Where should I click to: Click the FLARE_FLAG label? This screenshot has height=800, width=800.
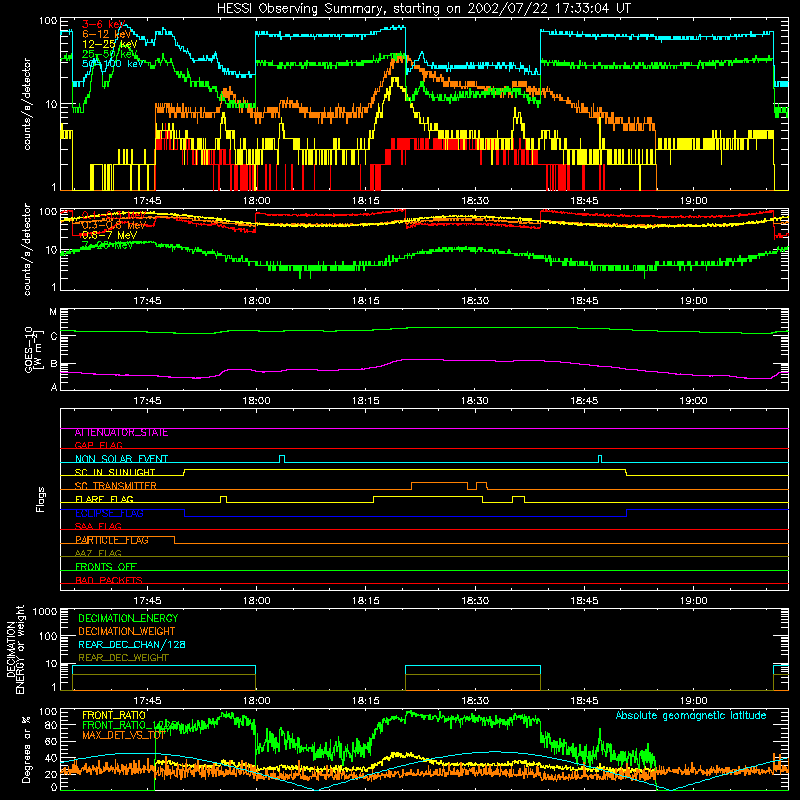coord(104,499)
